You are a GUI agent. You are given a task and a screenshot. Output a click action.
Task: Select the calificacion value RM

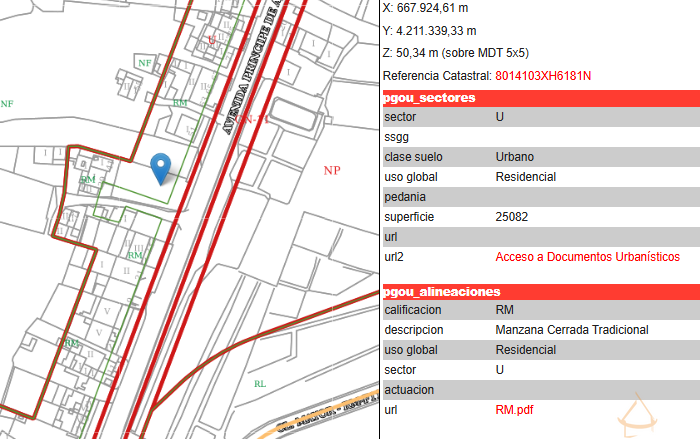coord(504,310)
